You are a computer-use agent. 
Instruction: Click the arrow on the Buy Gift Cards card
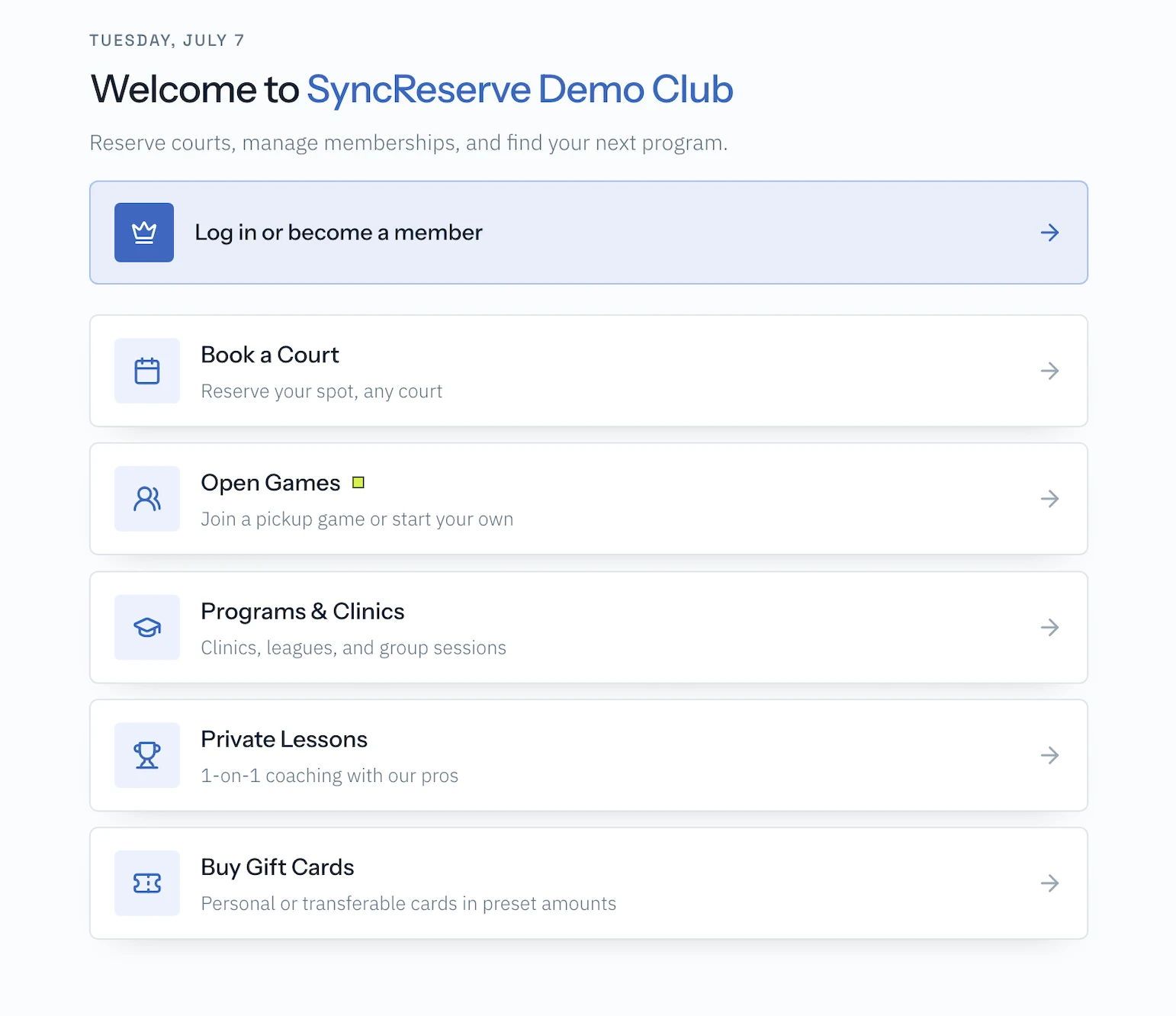1049,883
